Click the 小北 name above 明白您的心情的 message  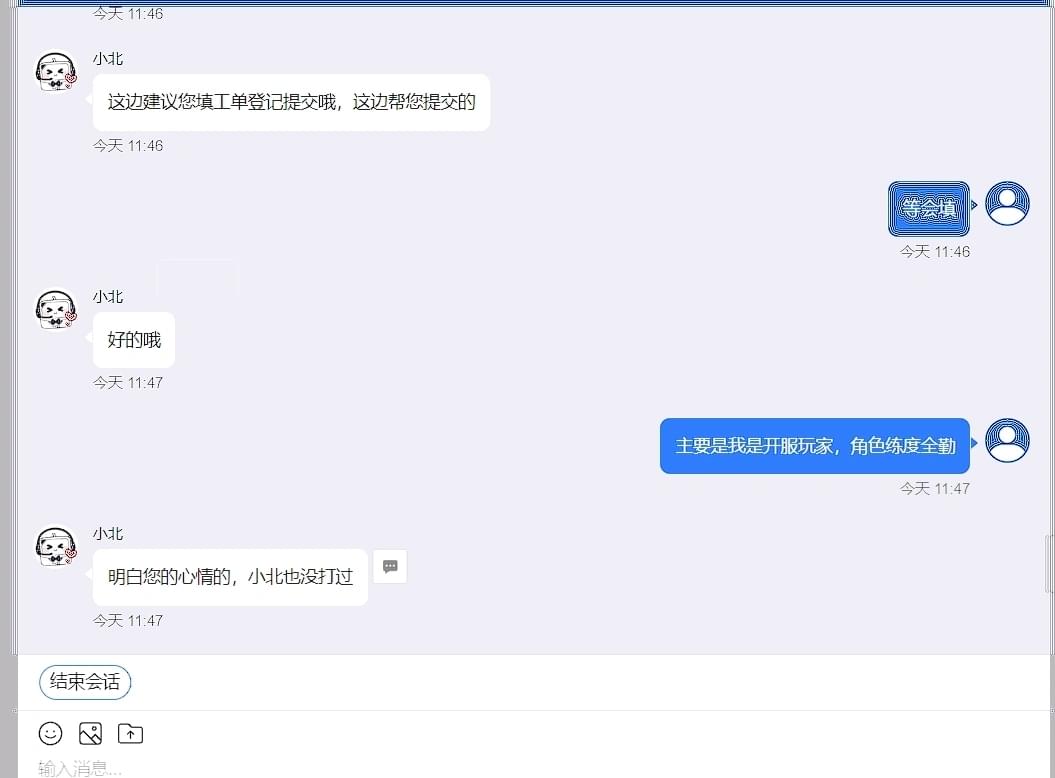coord(108,534)
